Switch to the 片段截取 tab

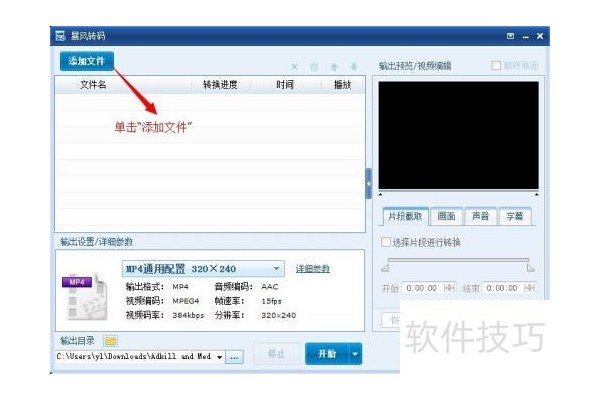tap(405, 216)
